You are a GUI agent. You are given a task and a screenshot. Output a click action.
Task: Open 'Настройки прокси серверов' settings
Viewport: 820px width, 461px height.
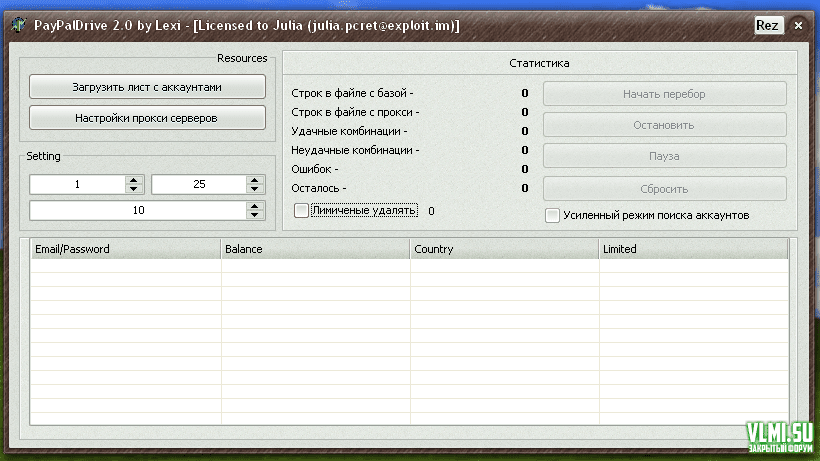(x=147, y=118)
